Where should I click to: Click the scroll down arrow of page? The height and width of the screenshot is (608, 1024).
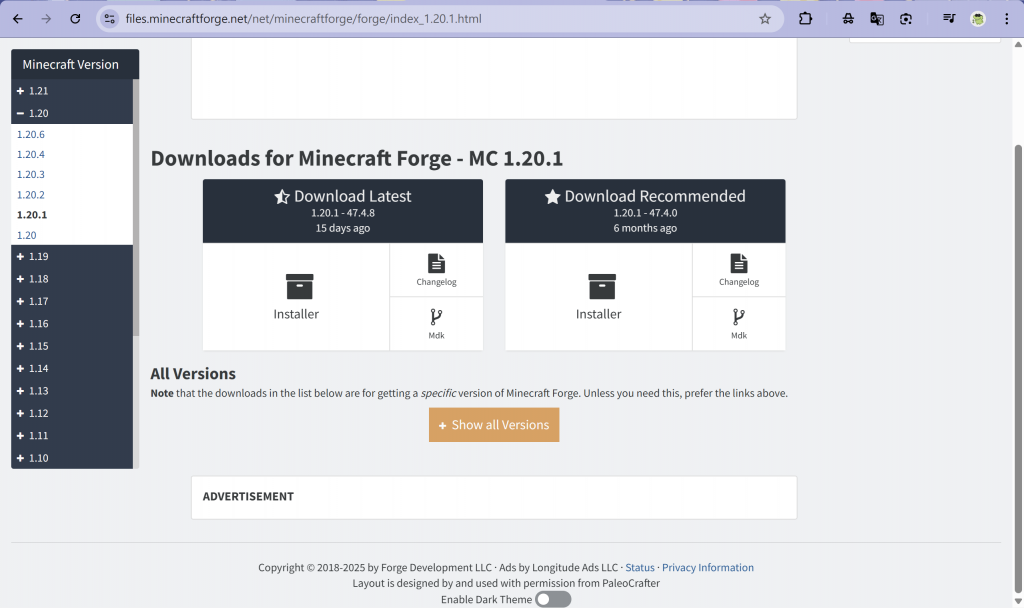(1018, 601)
